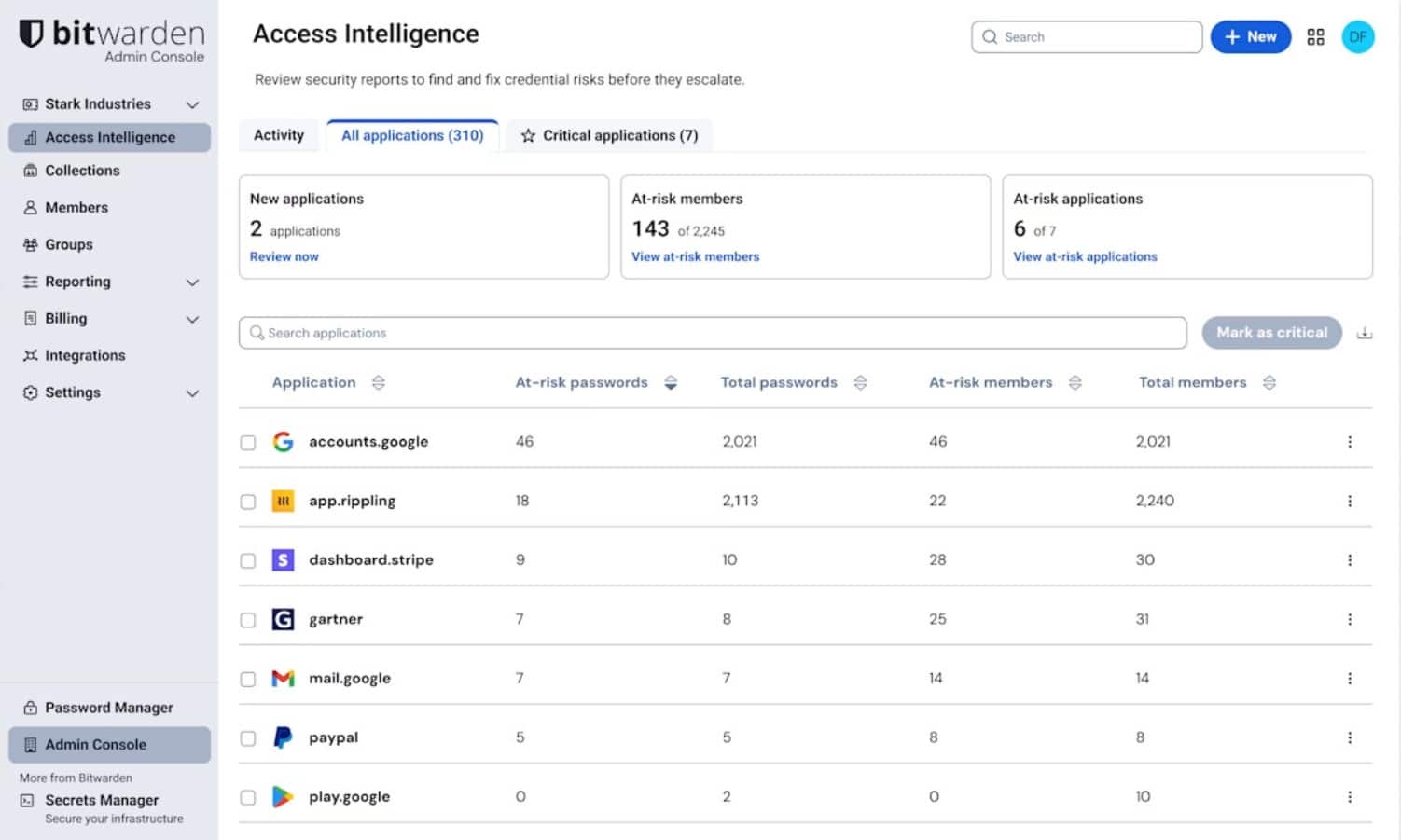Open options menu for paypal row

pos(1349,738)
